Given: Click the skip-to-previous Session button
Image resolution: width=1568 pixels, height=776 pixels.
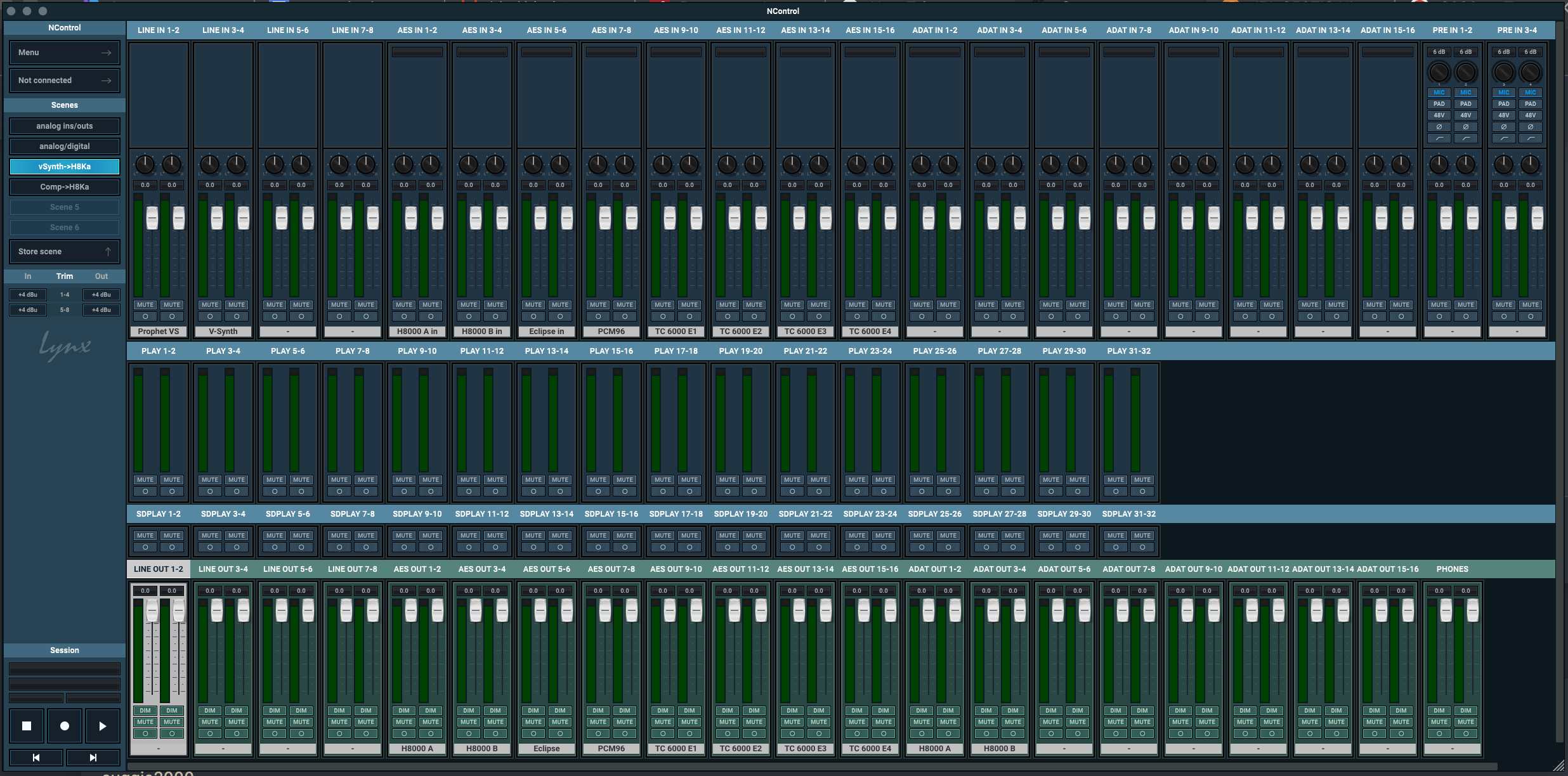Looking at the screenshot, I should pyautogui.click(x=36, y=758).
